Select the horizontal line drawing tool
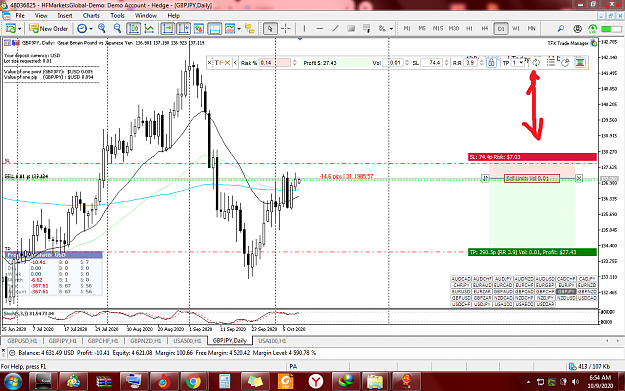Viewport: 625px width, 391px height. [x=320, y=29]
